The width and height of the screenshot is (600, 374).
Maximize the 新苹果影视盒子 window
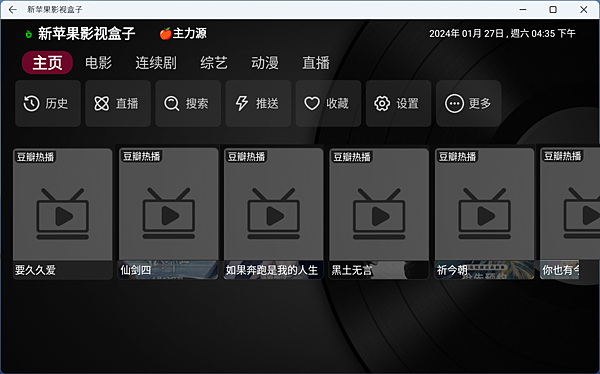coord(553,10)
